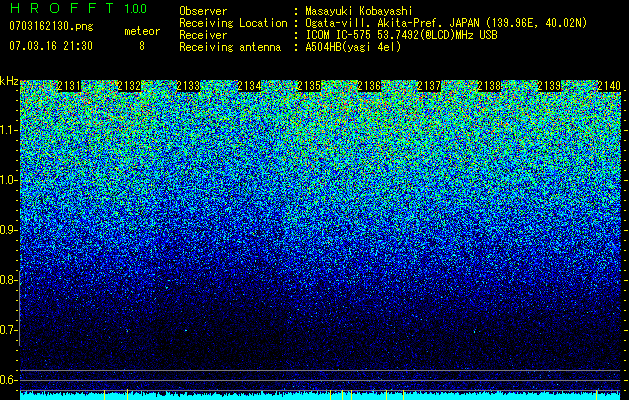This screenshot has height=400, width=629.
Task: Click the 2132 time marker
Action: tap(129, 86)
